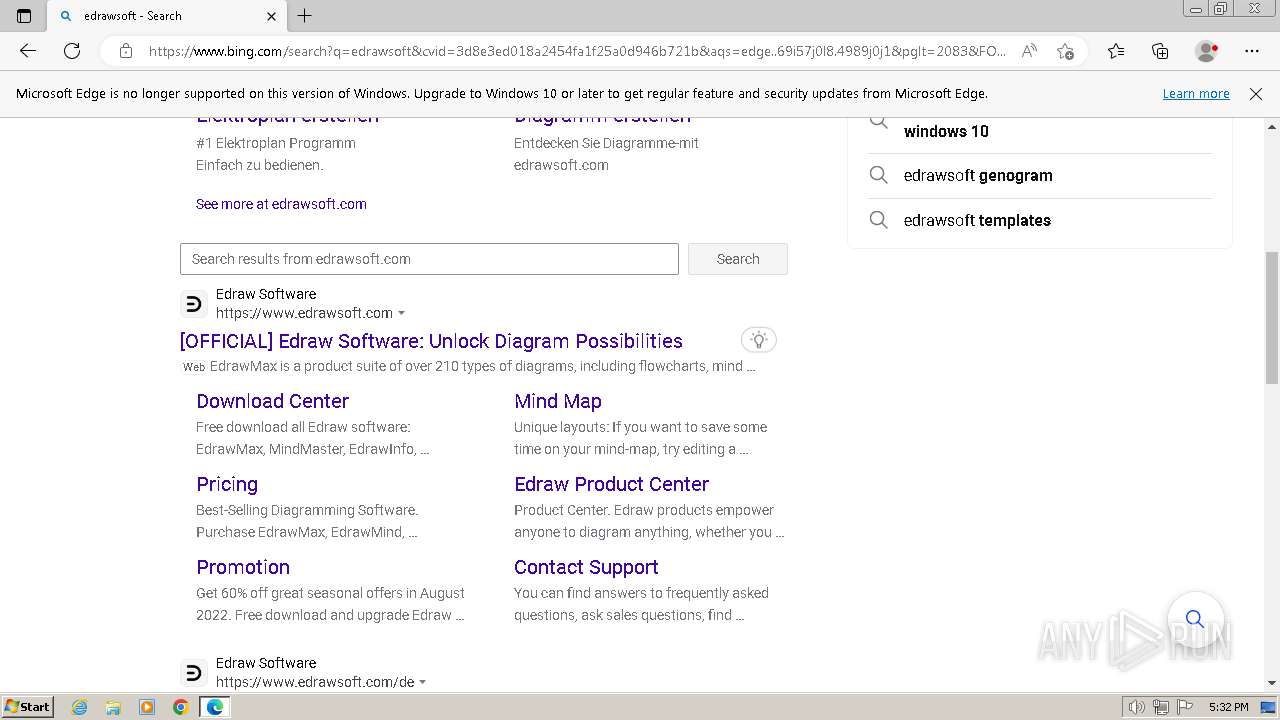Click the address bar URL
Screen dimensions: 1280x720
577,51
